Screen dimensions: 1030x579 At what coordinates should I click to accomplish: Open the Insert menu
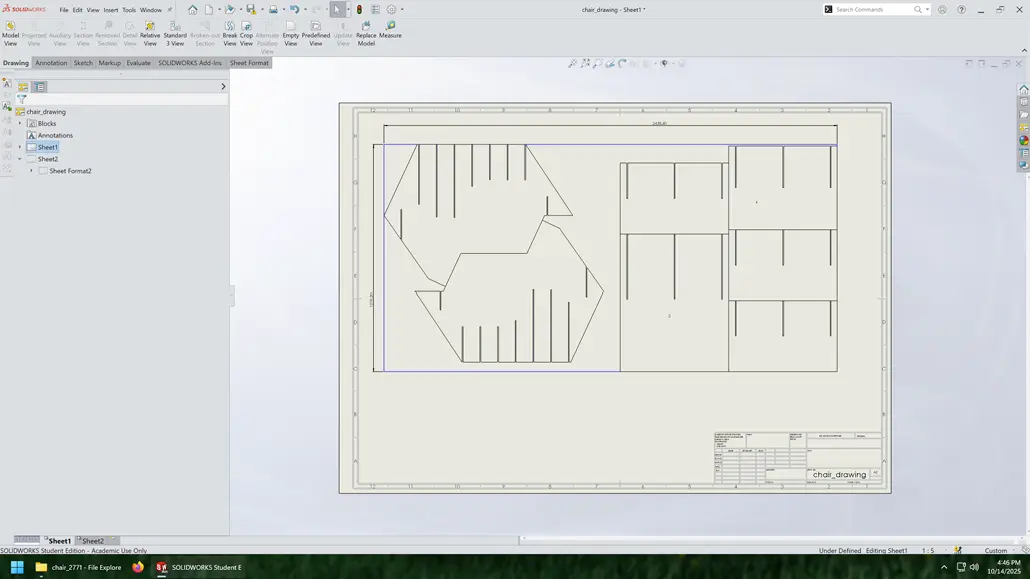point(110,9)
